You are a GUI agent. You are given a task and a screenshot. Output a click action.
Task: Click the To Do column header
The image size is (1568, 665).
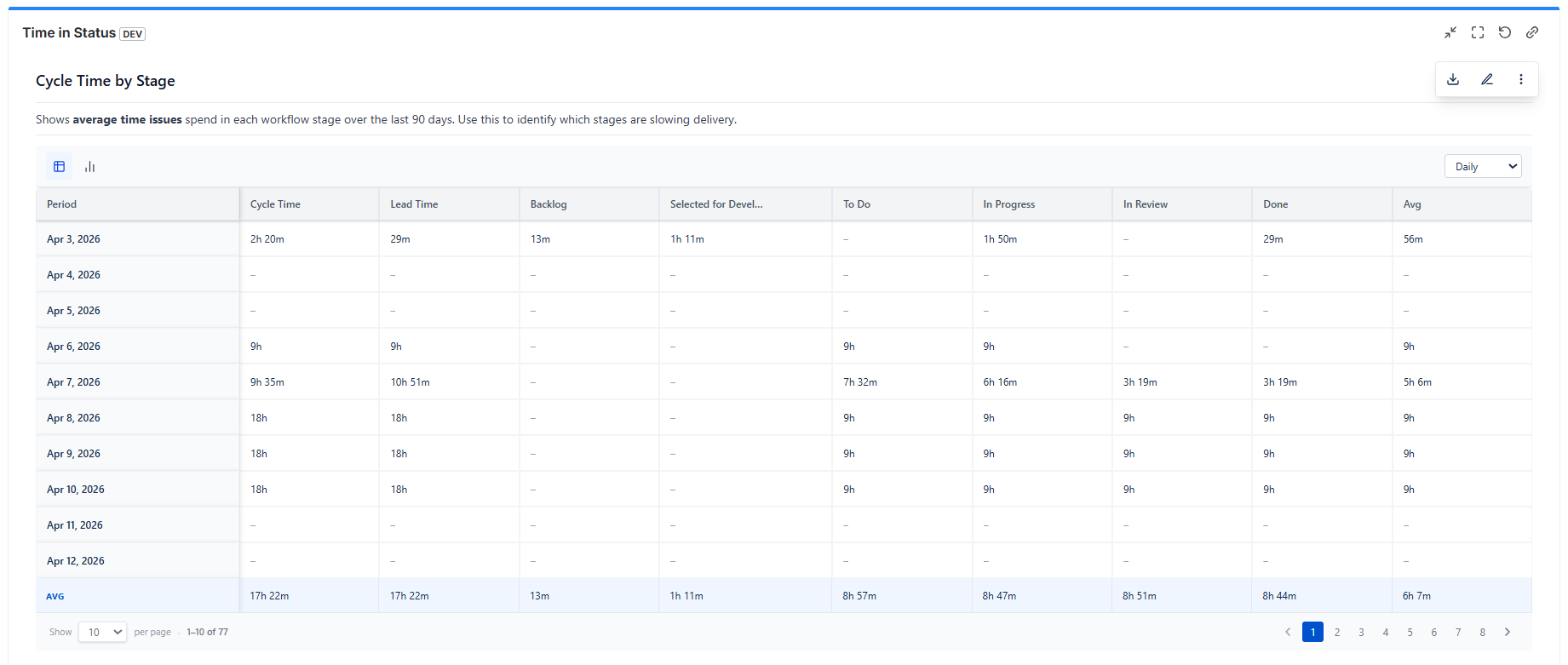[x=902, y=204]
